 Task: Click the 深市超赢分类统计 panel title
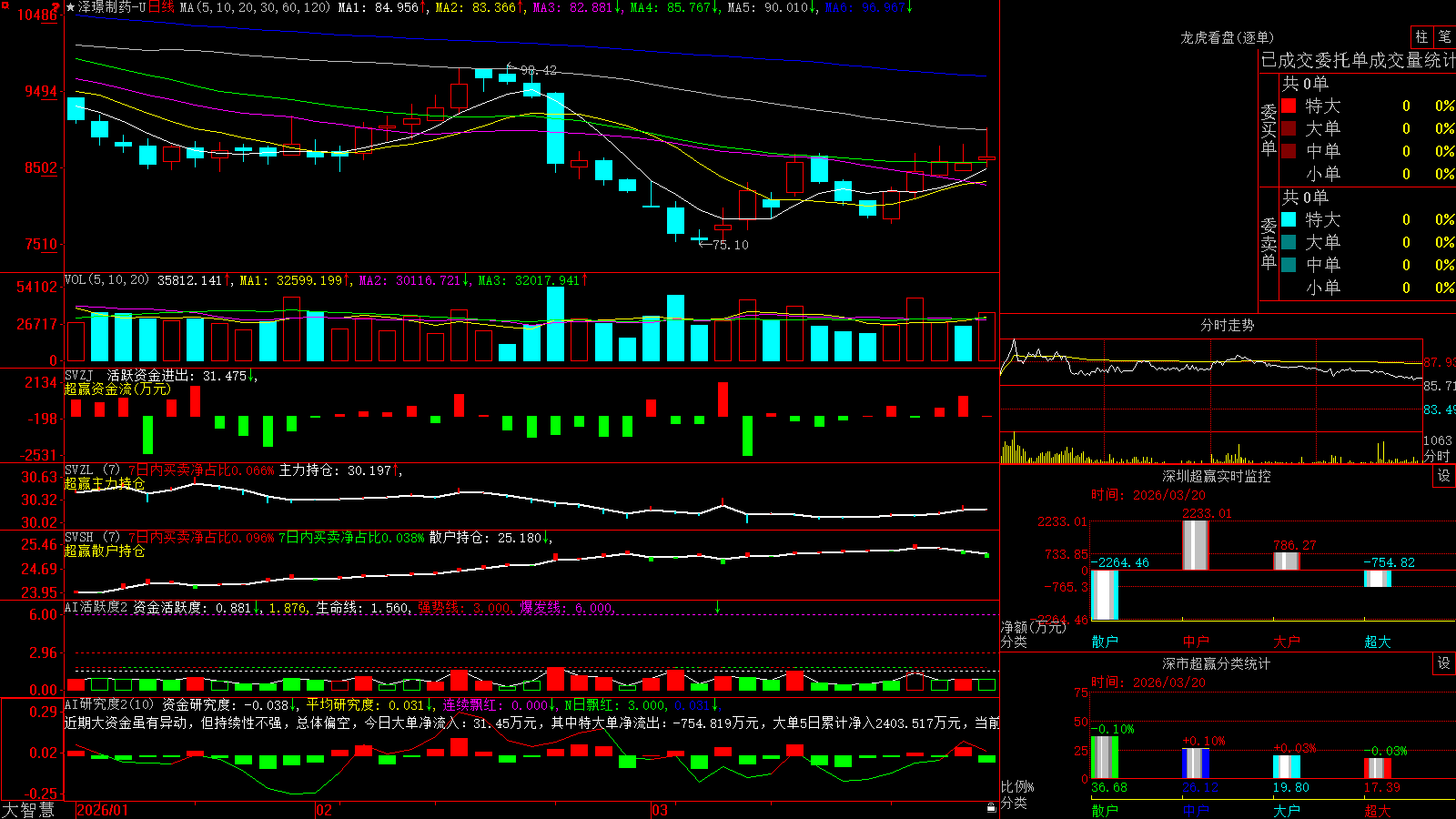click(1216, 663)
